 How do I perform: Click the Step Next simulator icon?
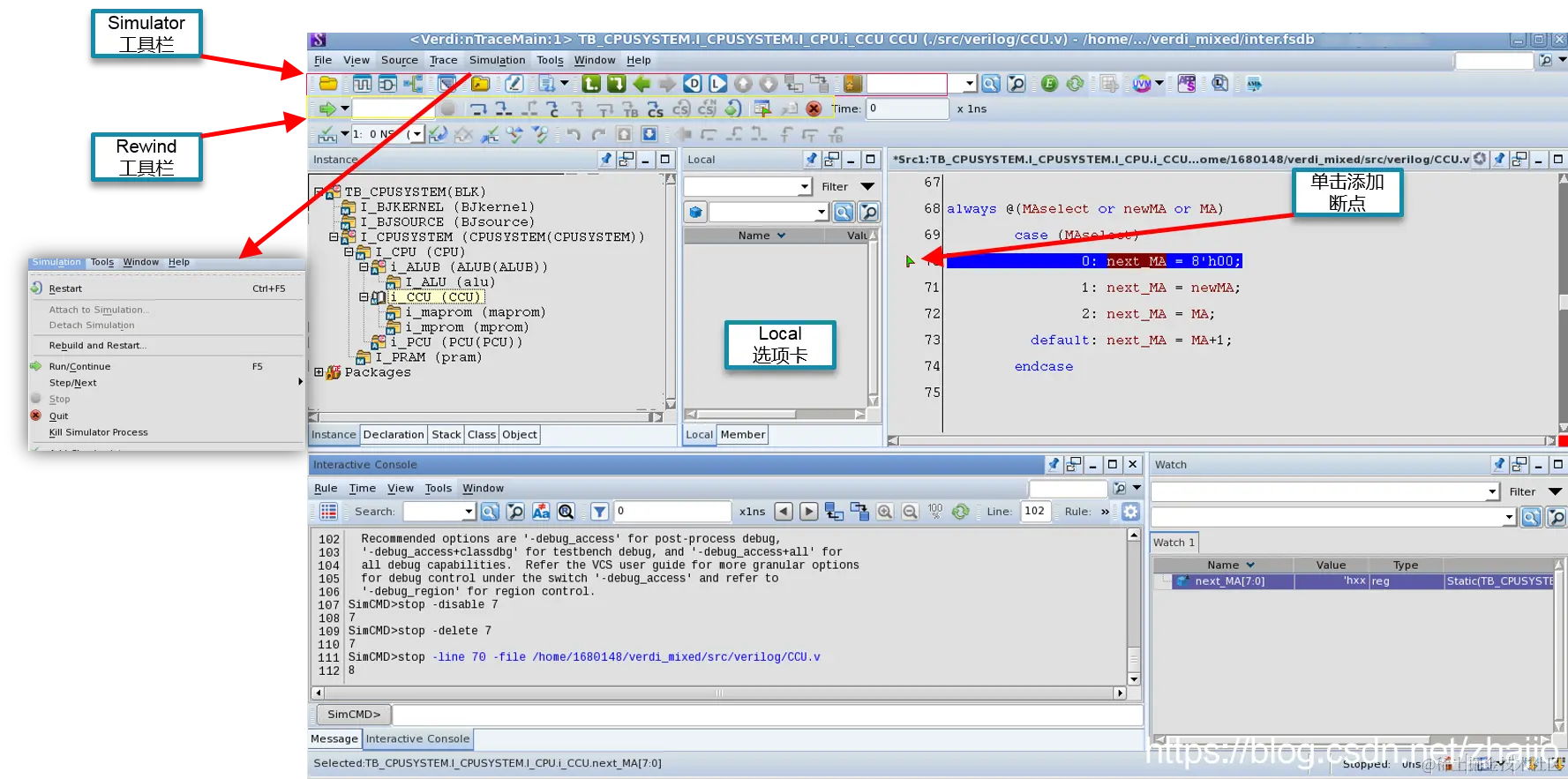click(x=478, y=109)
